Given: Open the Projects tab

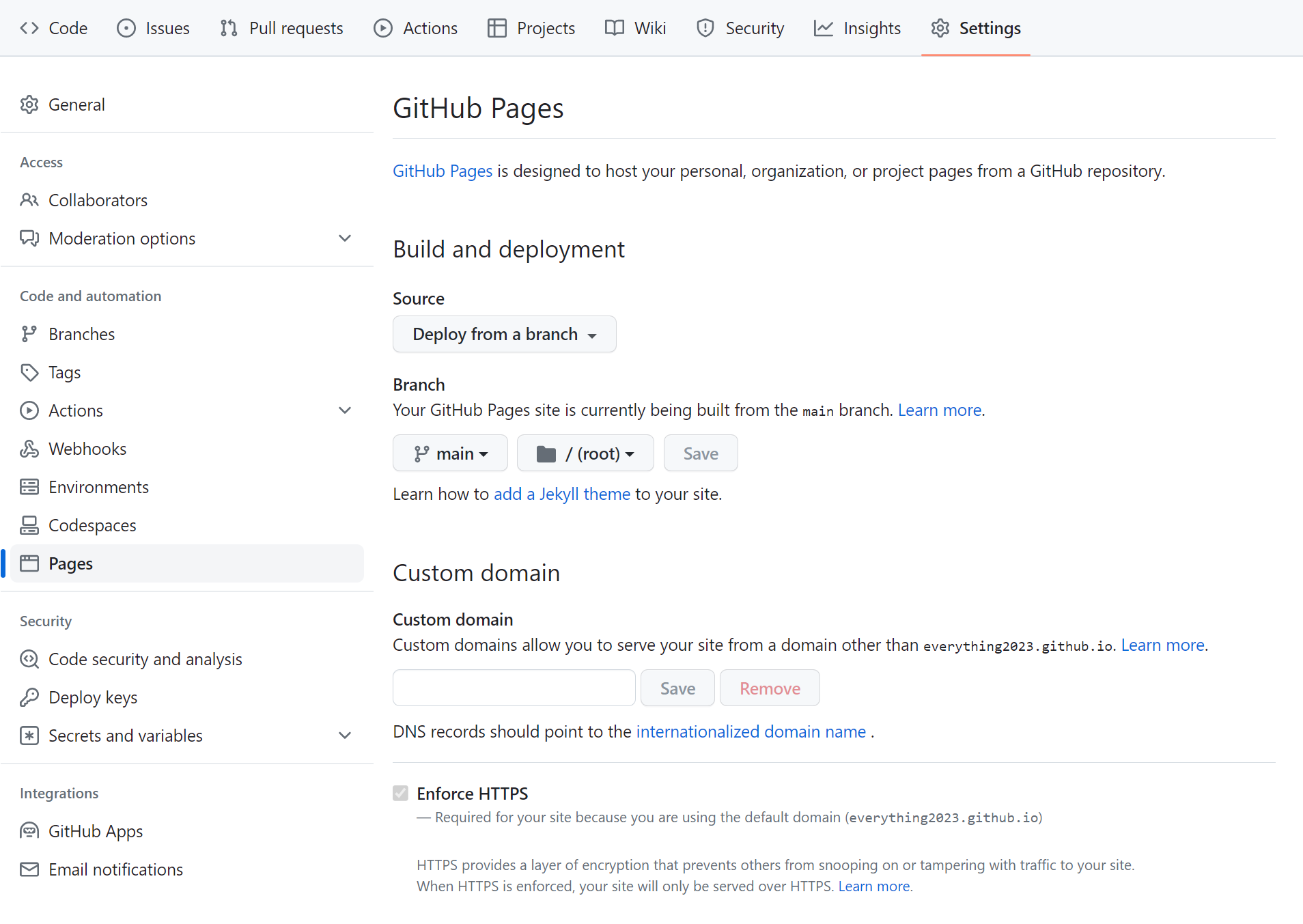Looking at the screenshot, I should (x=532, y=28).
